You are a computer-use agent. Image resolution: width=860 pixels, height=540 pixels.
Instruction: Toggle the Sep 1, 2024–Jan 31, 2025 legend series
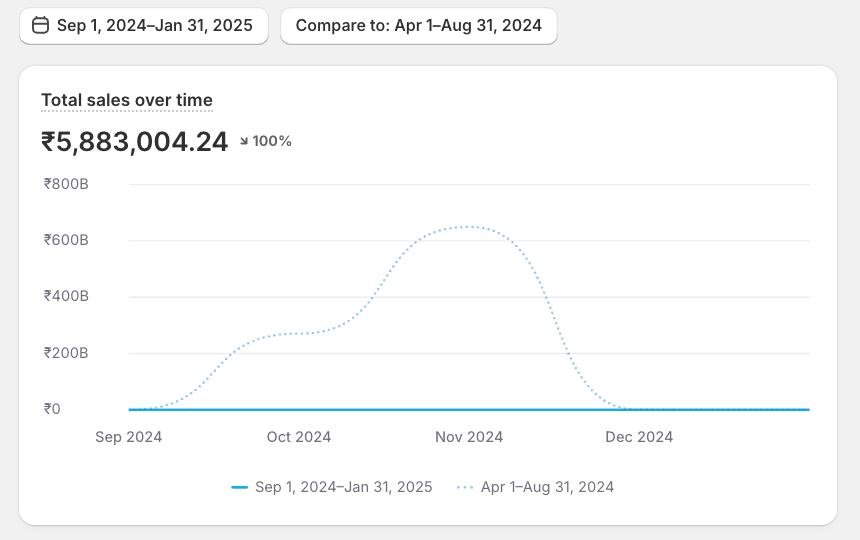(343, 487)
